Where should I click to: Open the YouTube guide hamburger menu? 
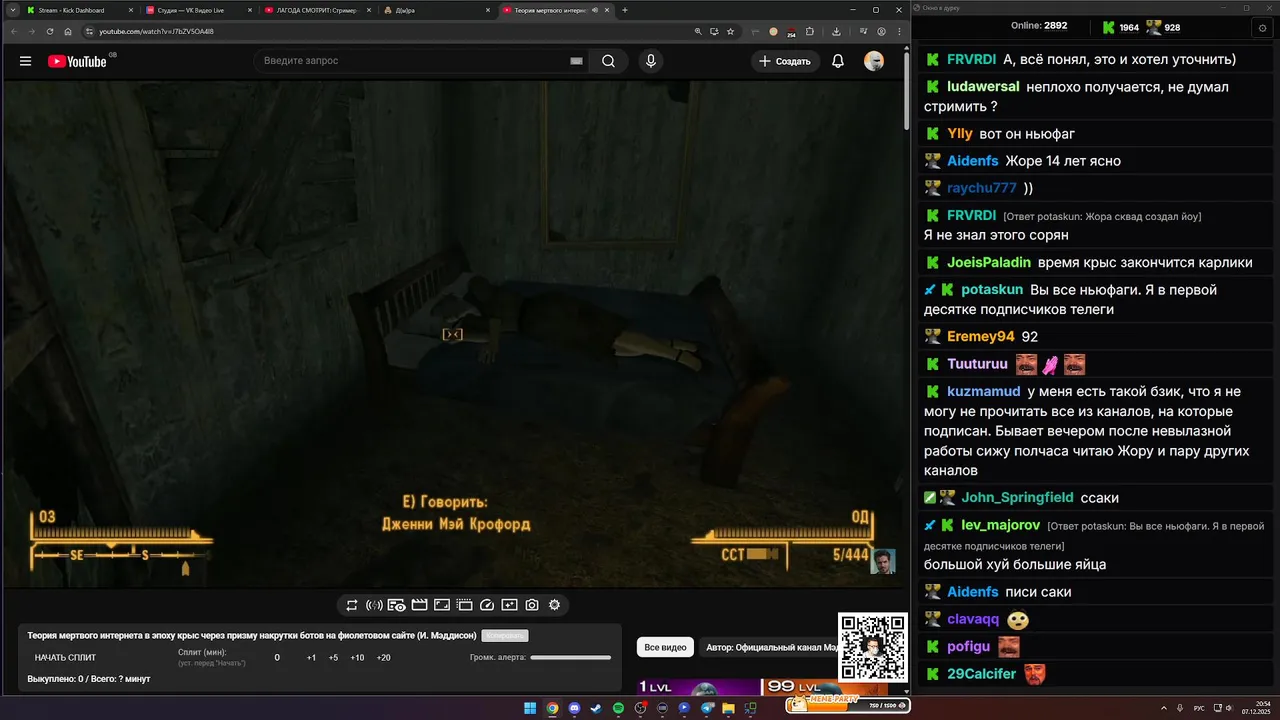click(25, 61)
